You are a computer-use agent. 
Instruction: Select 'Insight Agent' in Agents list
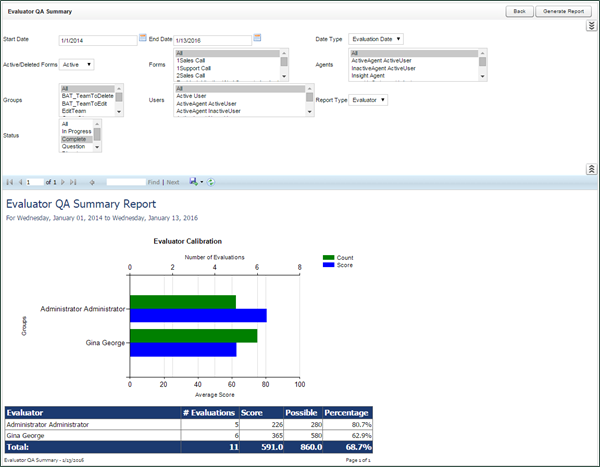(x=368, y=75)
